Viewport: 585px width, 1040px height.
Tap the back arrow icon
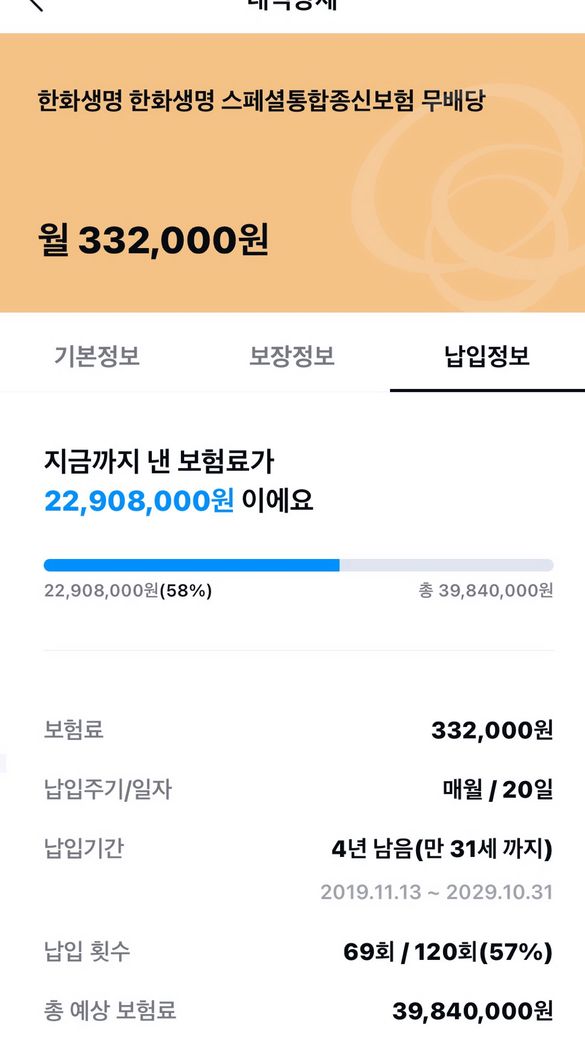pos(34,4)
